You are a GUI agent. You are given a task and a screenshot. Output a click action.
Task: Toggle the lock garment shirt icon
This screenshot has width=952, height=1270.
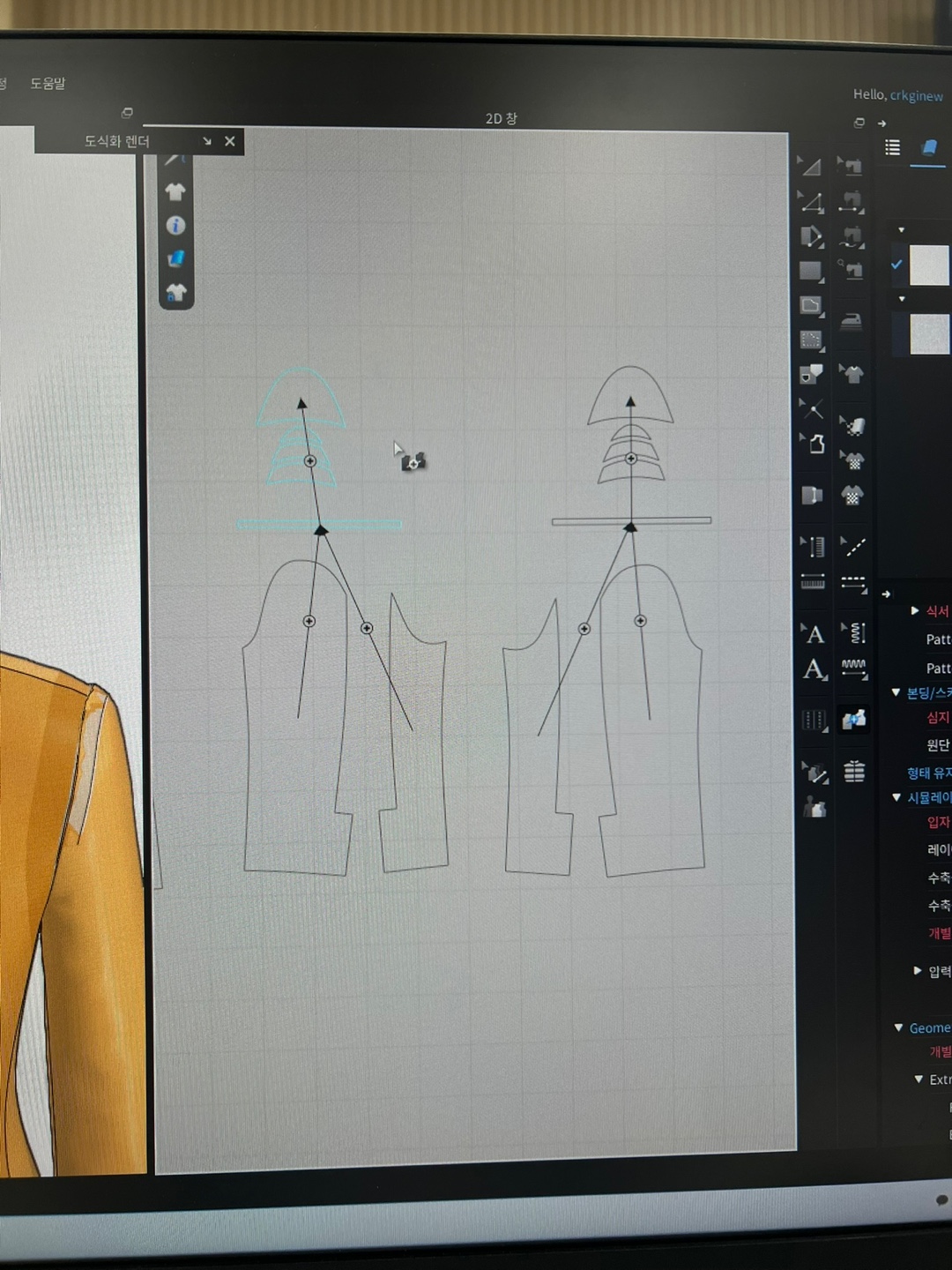click(x=175, y=293)
